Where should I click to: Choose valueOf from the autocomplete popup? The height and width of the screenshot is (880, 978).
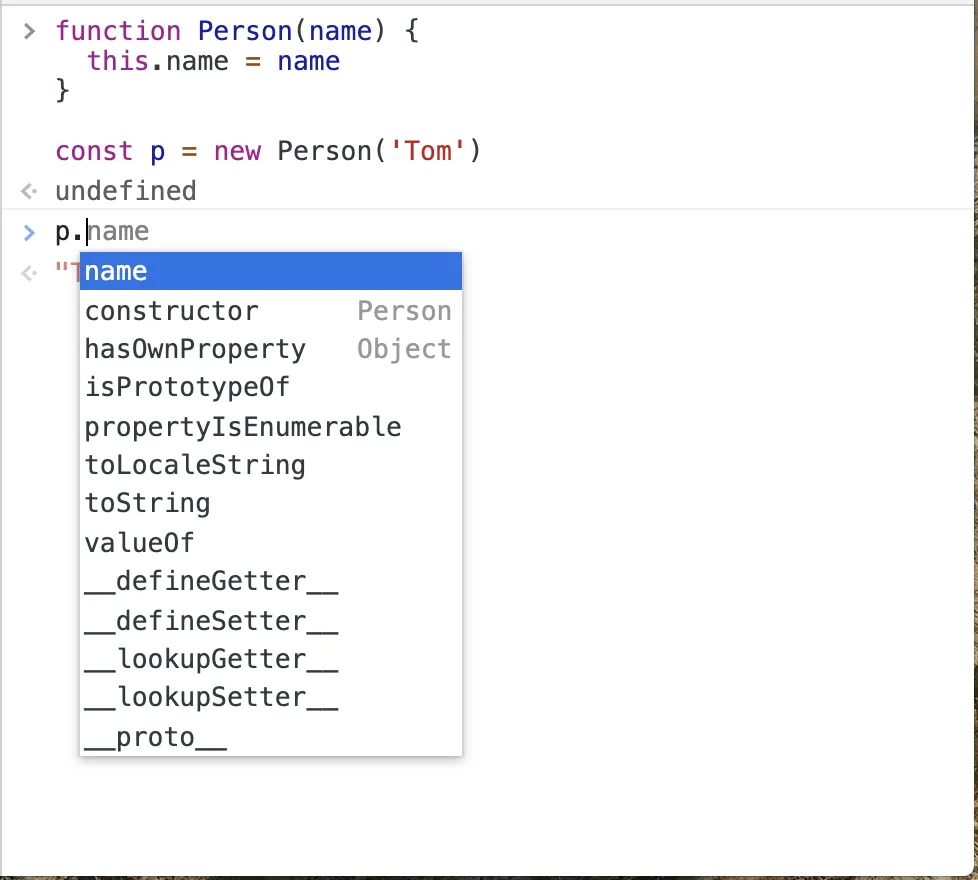(271, 543)
